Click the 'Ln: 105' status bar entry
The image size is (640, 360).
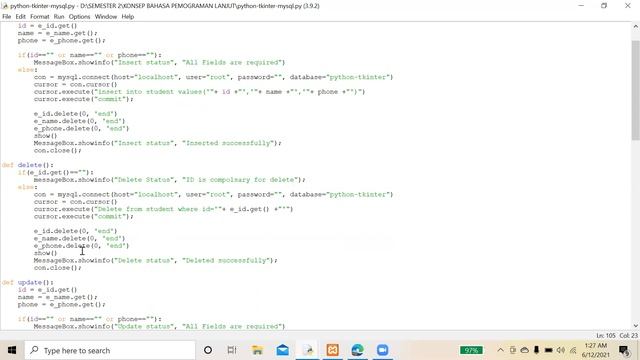(x=605, y=336)
